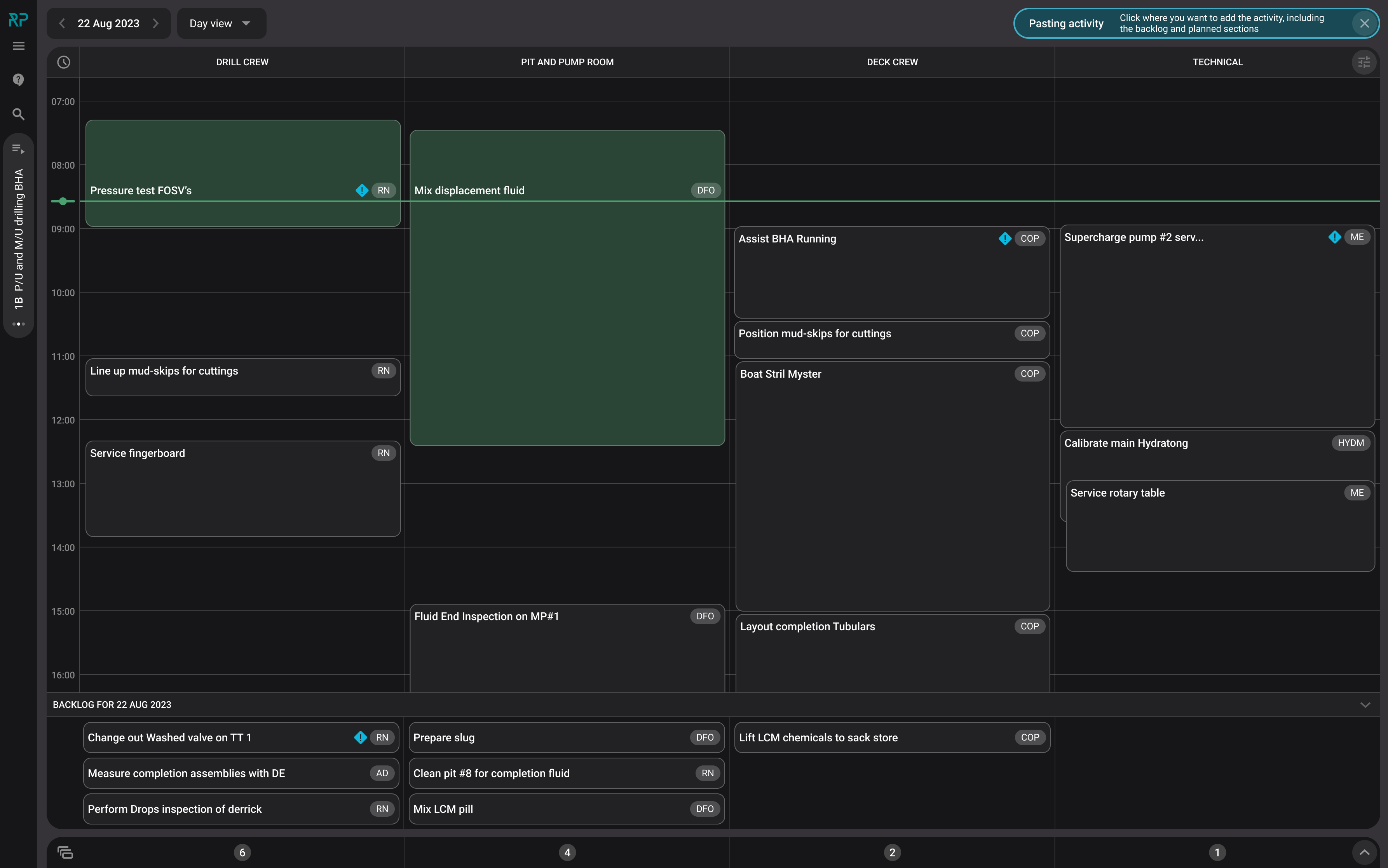Go to the next day
Viewport: 1388px width, 868px height.
[155, 24]
